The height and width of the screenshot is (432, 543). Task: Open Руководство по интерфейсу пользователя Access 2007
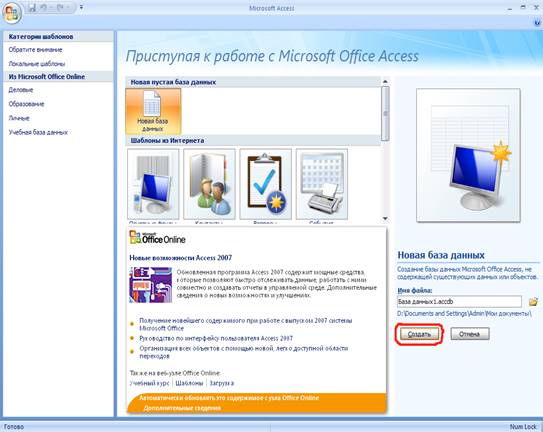pos(216,338)
